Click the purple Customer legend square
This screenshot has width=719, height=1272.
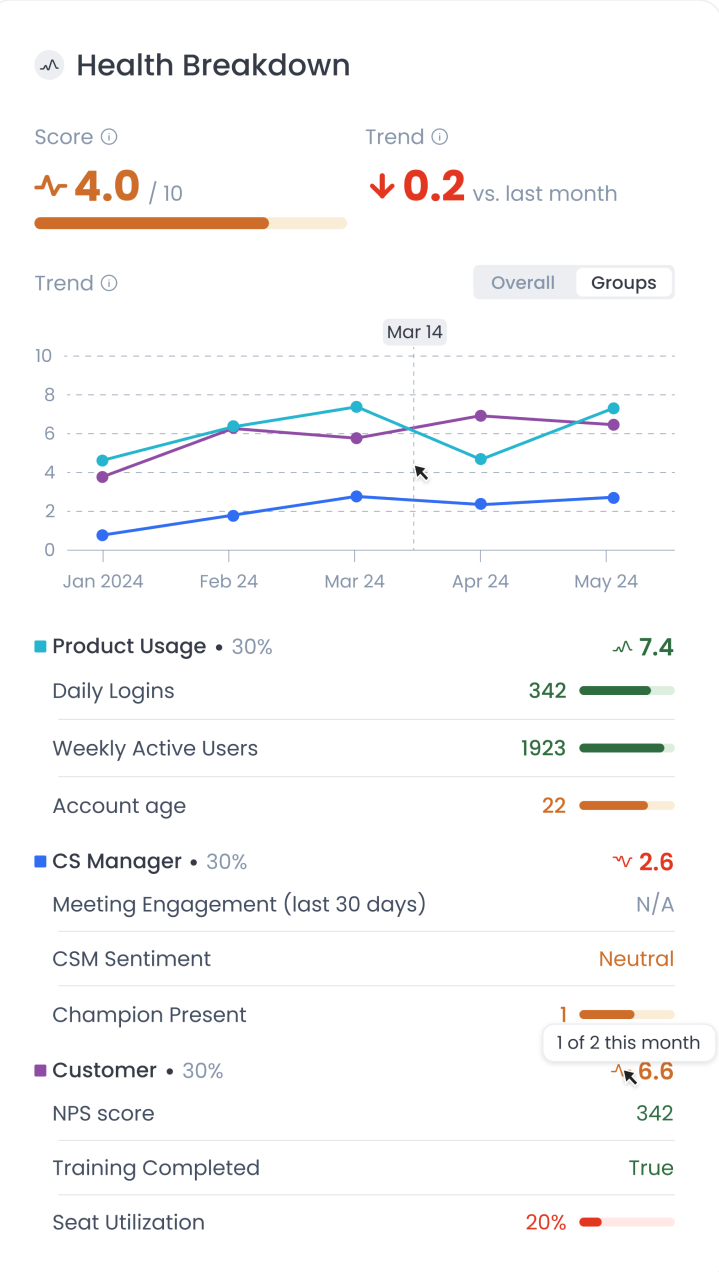coord(40,1070)
